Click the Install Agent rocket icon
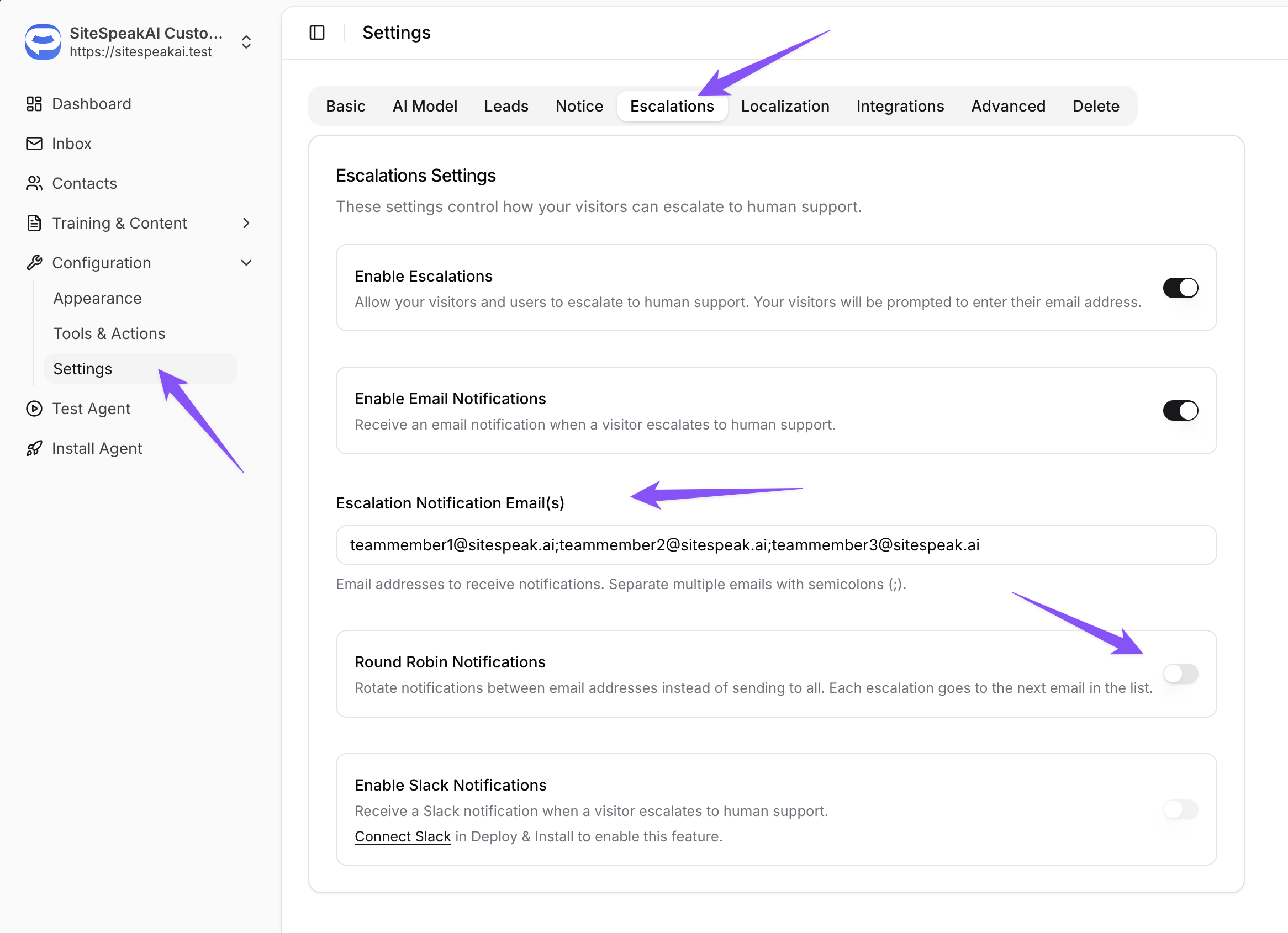This screenshot has width=1288, height=933. pyautogui.click(x=34, y=448)
